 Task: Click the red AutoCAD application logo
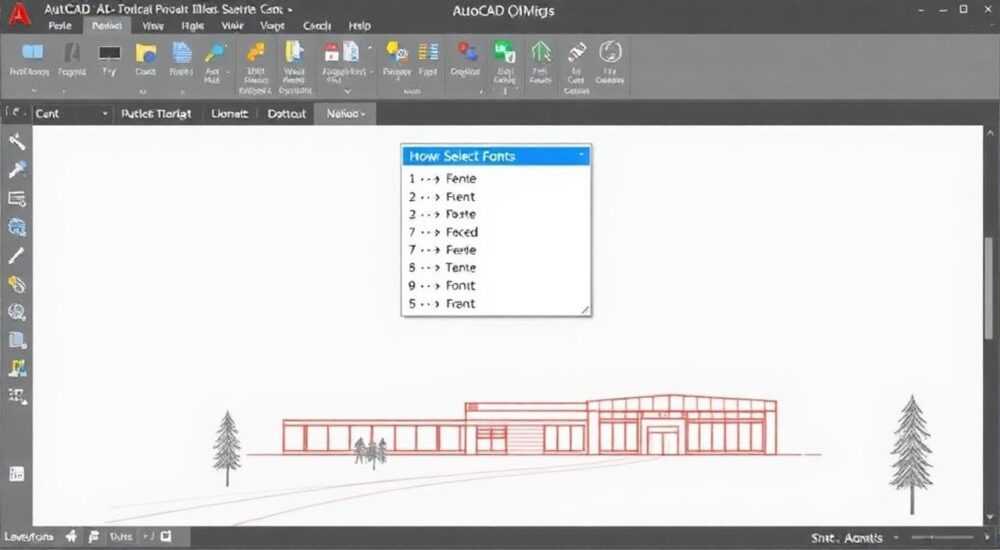click(x=19, y=14)
